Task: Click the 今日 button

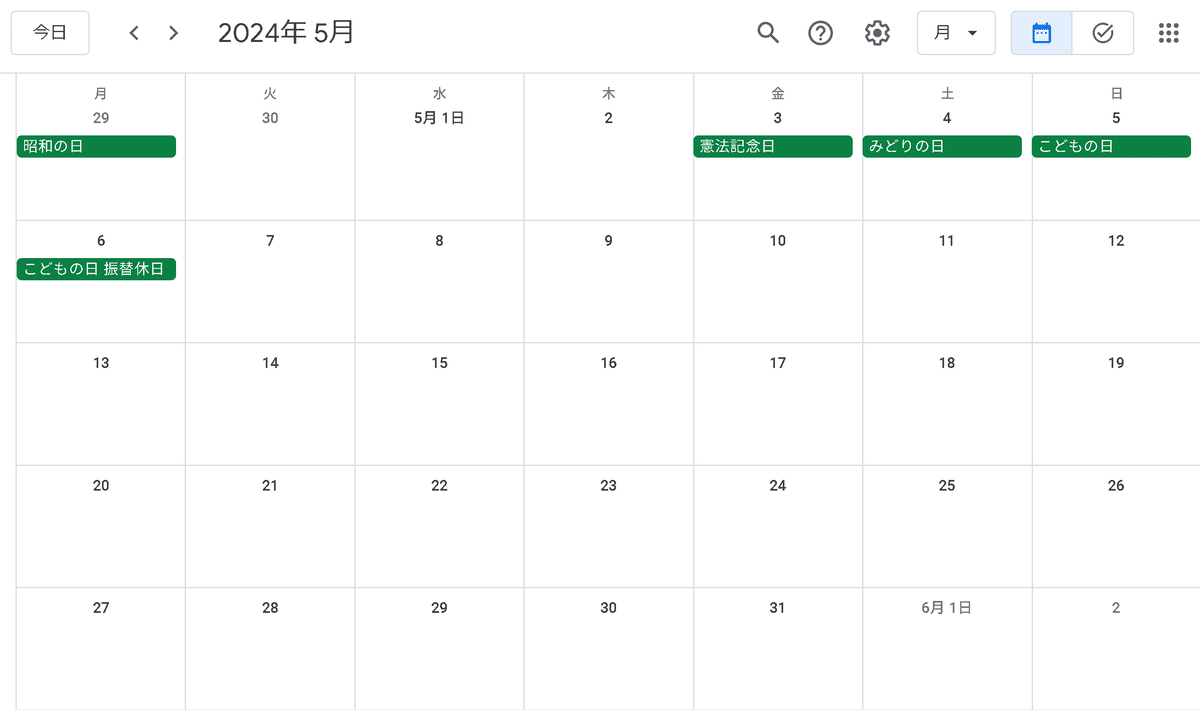Action: [x=50, y=33]
